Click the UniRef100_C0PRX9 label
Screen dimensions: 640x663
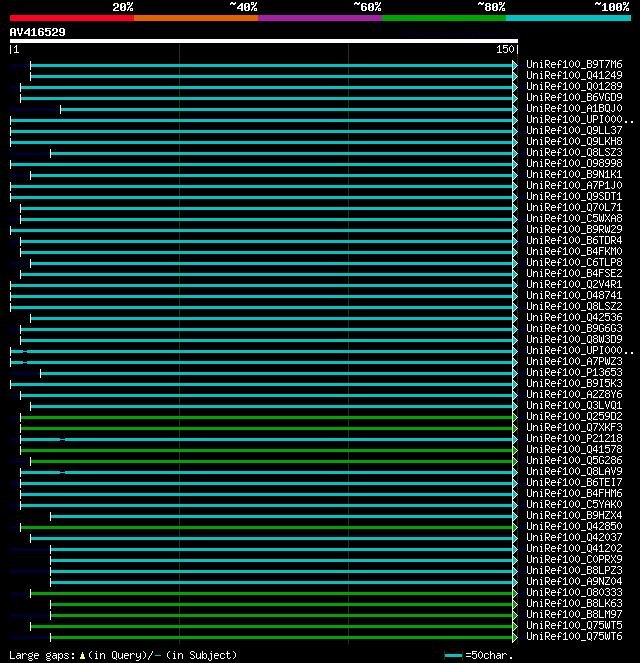pos(574,559)
